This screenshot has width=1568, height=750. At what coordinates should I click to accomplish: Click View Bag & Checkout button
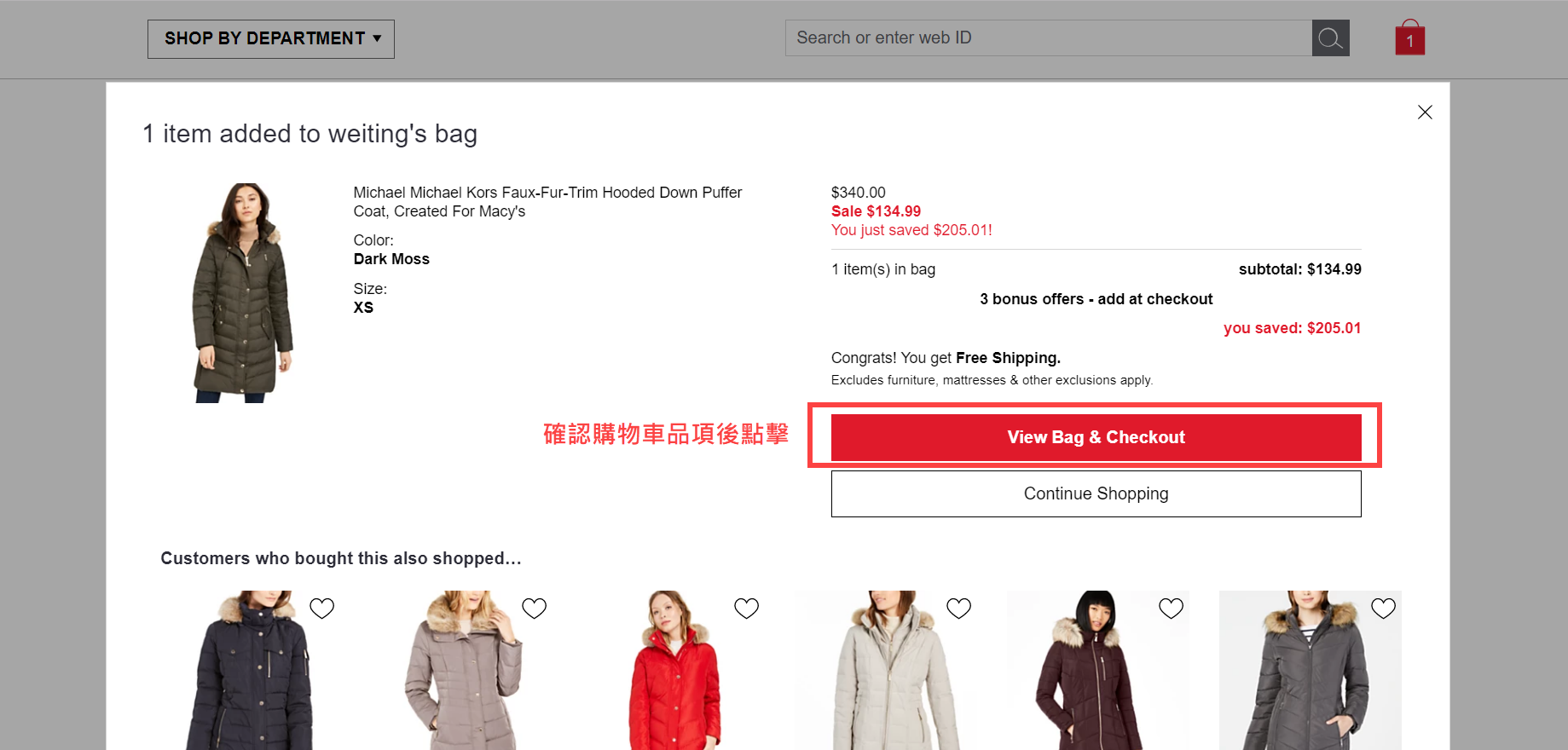[1096, 437]
